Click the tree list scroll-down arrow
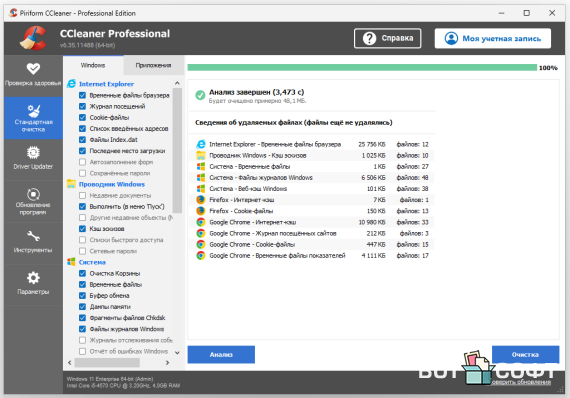 pyautogui.click(x=177, y=353)
